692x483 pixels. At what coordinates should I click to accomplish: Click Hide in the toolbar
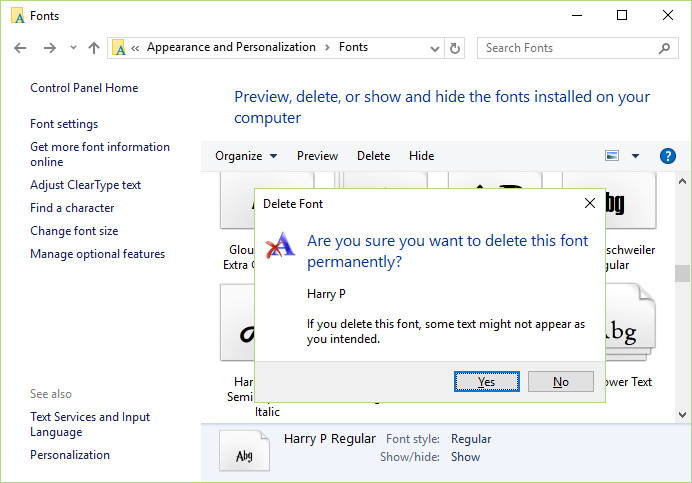pyautogui.click(x=421, y=156)
